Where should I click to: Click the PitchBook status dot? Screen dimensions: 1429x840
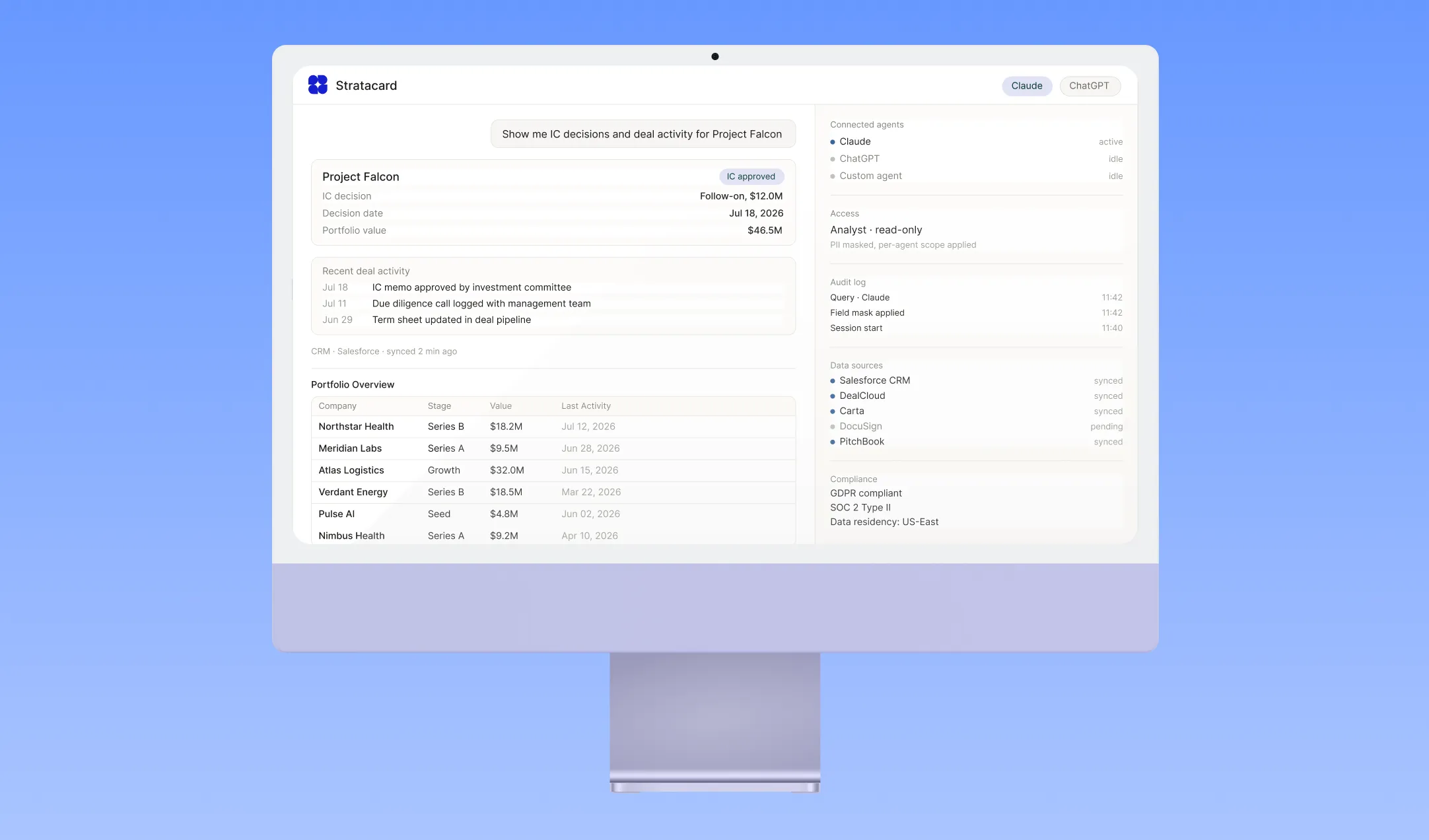pyautogui.click(x=833, y=442)
